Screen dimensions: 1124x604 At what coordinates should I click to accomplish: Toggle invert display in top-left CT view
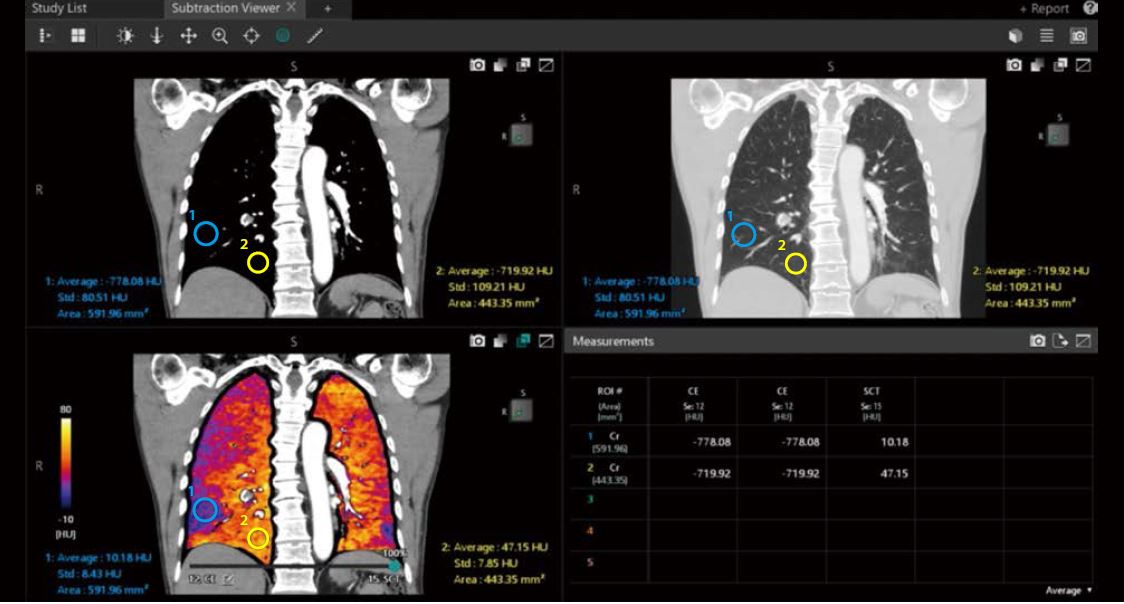click(500, 65)
